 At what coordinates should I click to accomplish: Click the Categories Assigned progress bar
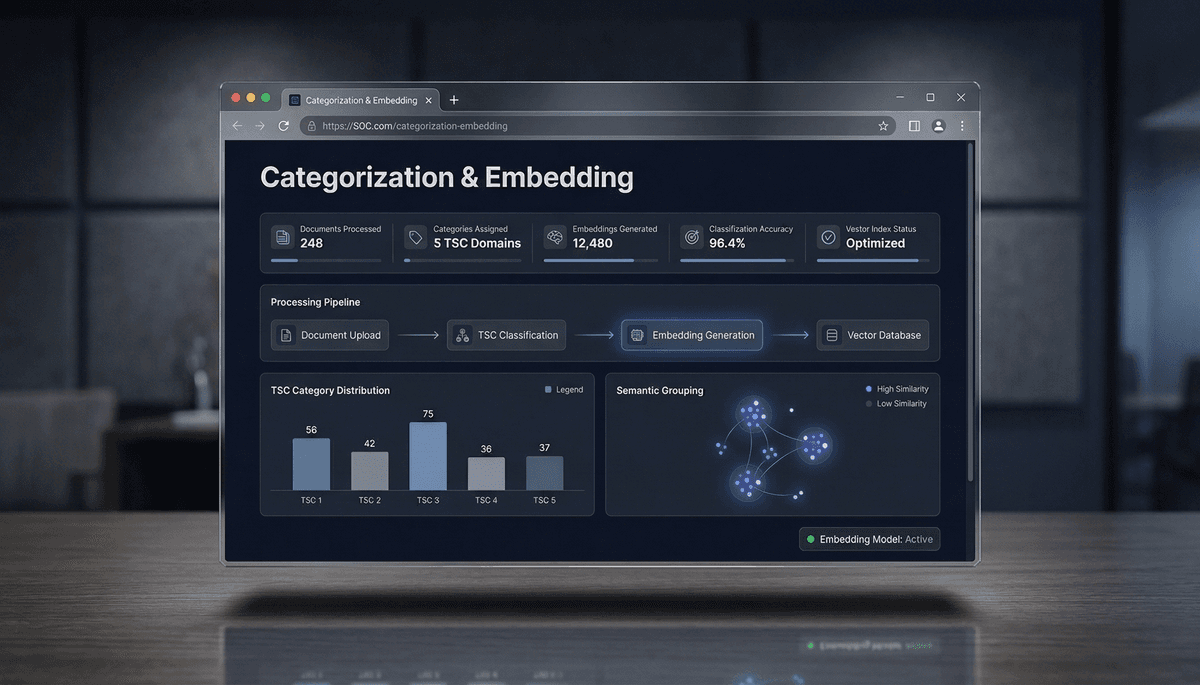pos(462,261)
